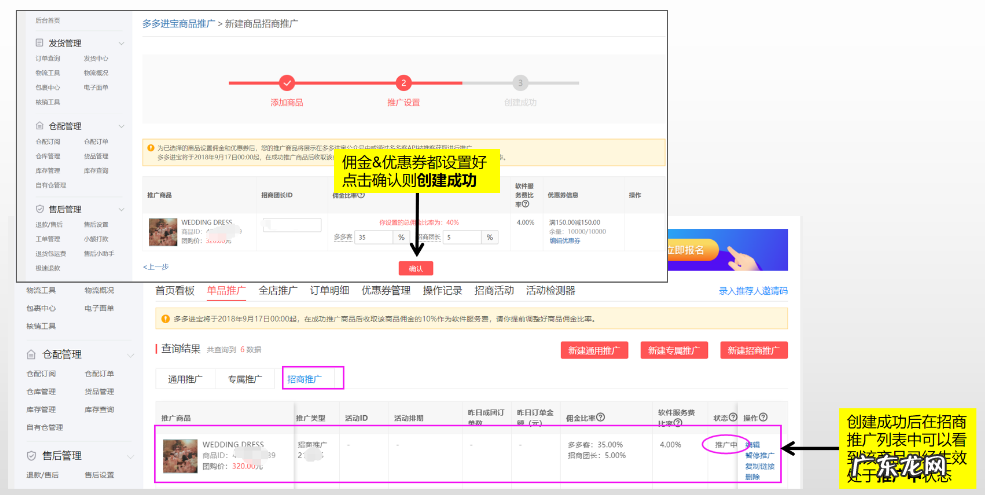The image size is (985, 495).
Task: Select 专属推广 sub-tab
Action: point(244,379)
